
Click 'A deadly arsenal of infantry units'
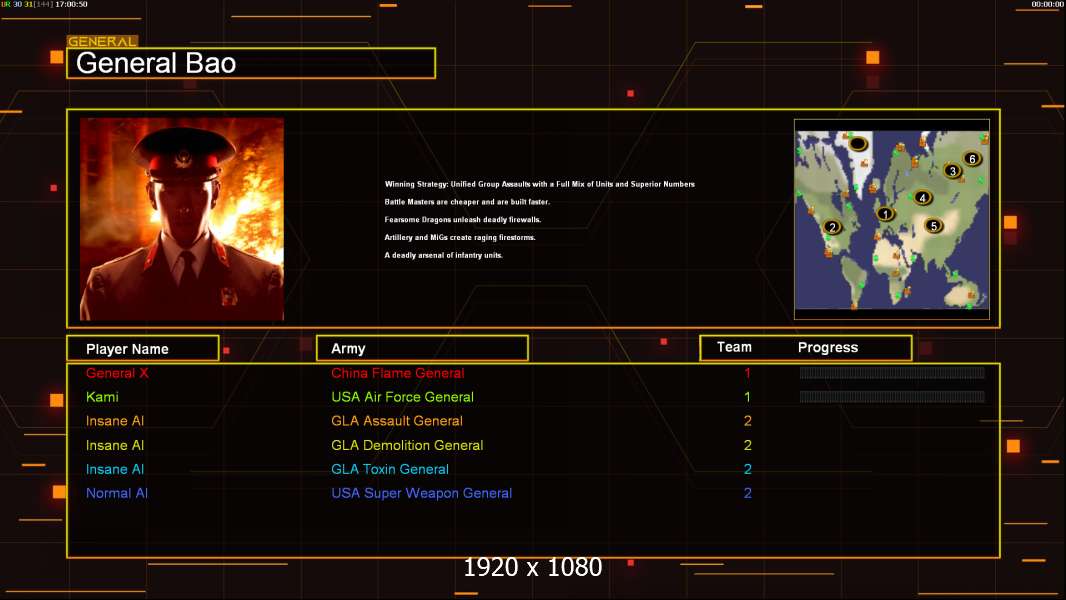pos(443,255)
